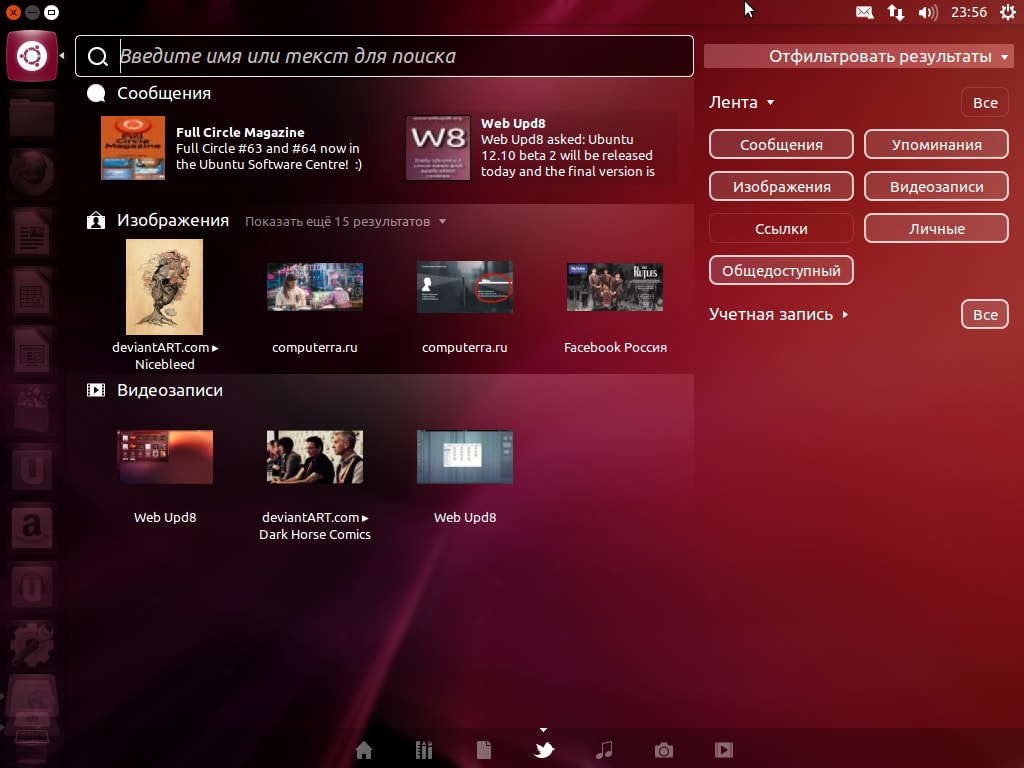Collapse the Лента filter section
Image resolution: width=1024 pixels, height=768 pixels.
(742, 103)
